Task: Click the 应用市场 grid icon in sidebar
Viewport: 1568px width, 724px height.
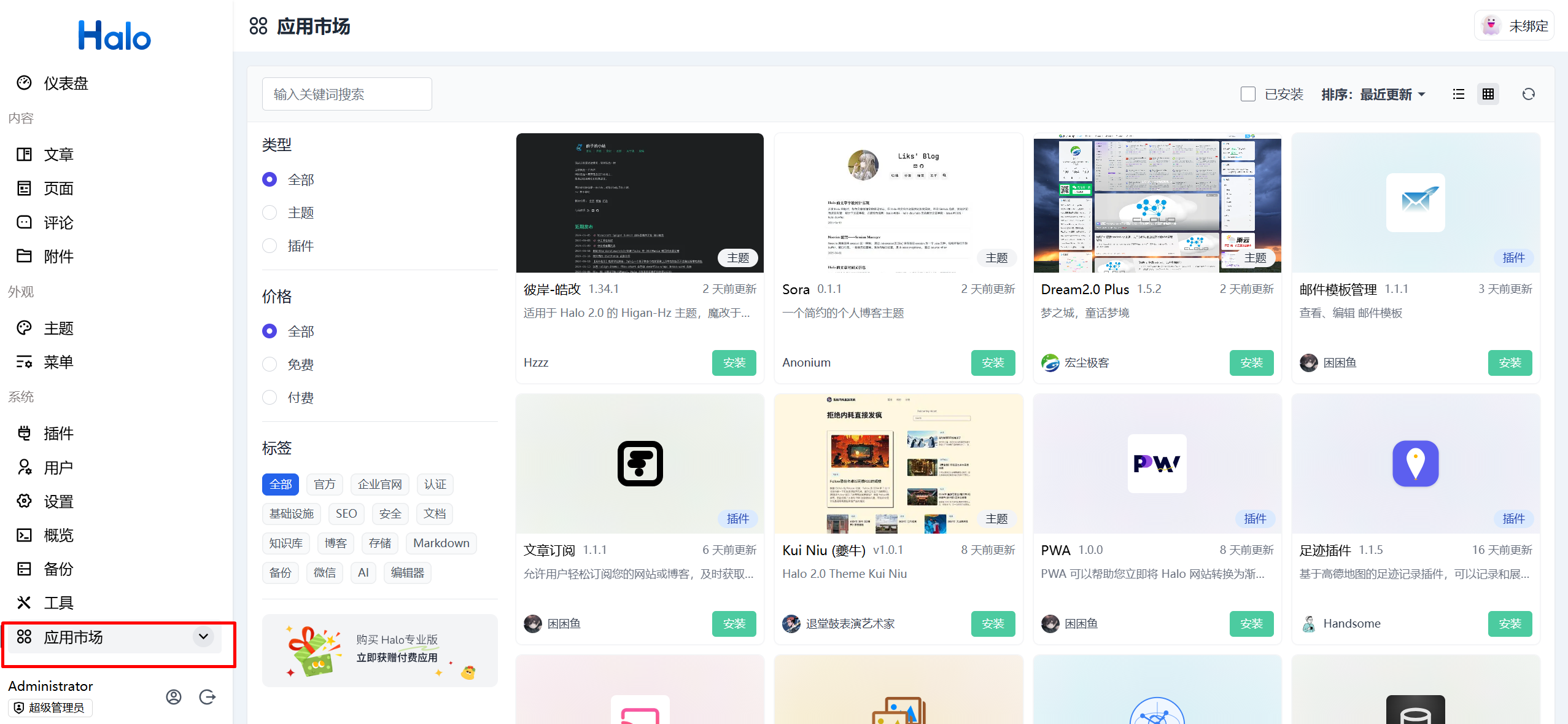Action: pyautogui.click(x=24, y=637)
